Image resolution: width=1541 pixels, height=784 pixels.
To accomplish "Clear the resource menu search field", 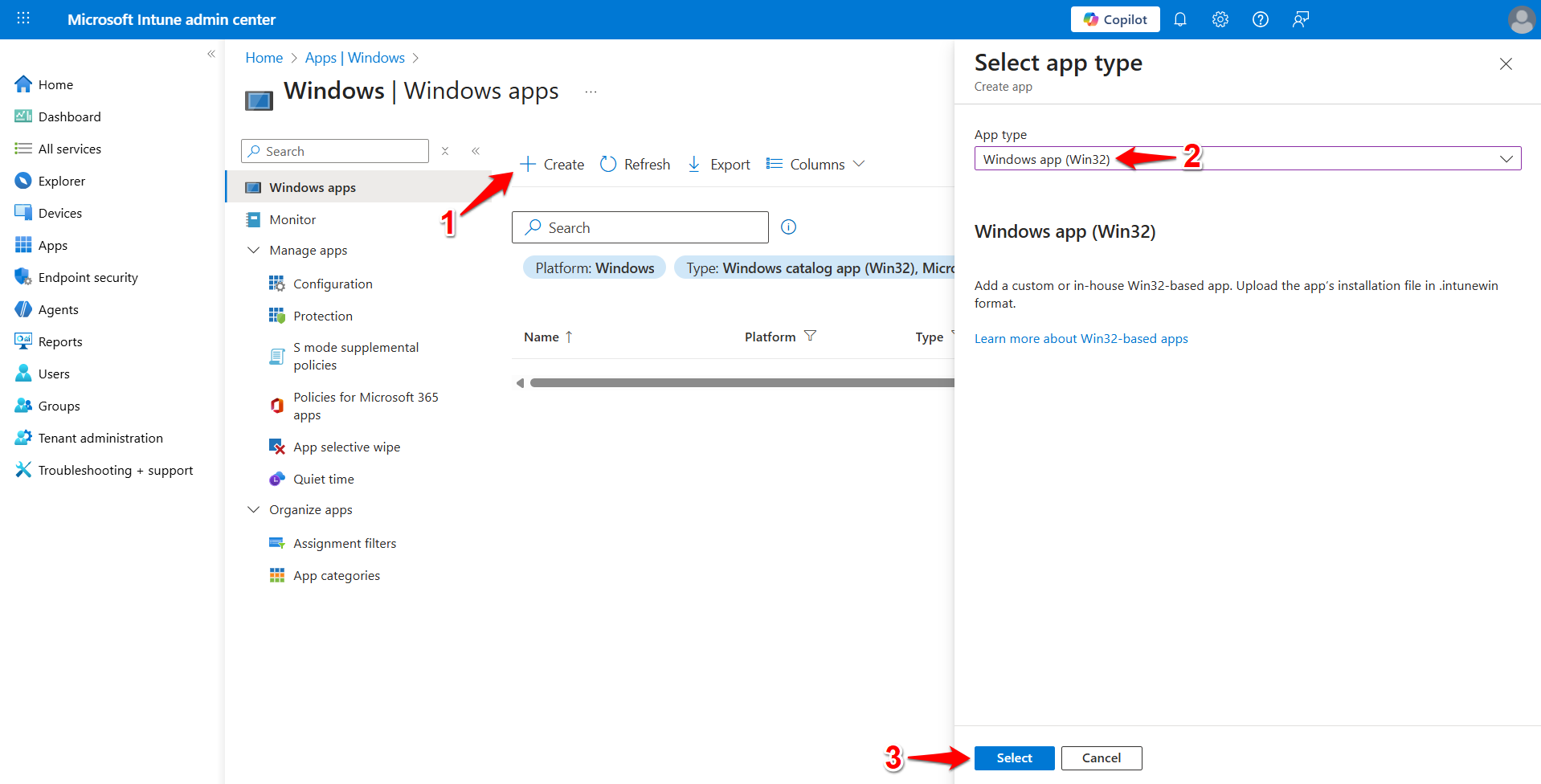I will click(445, 151).
